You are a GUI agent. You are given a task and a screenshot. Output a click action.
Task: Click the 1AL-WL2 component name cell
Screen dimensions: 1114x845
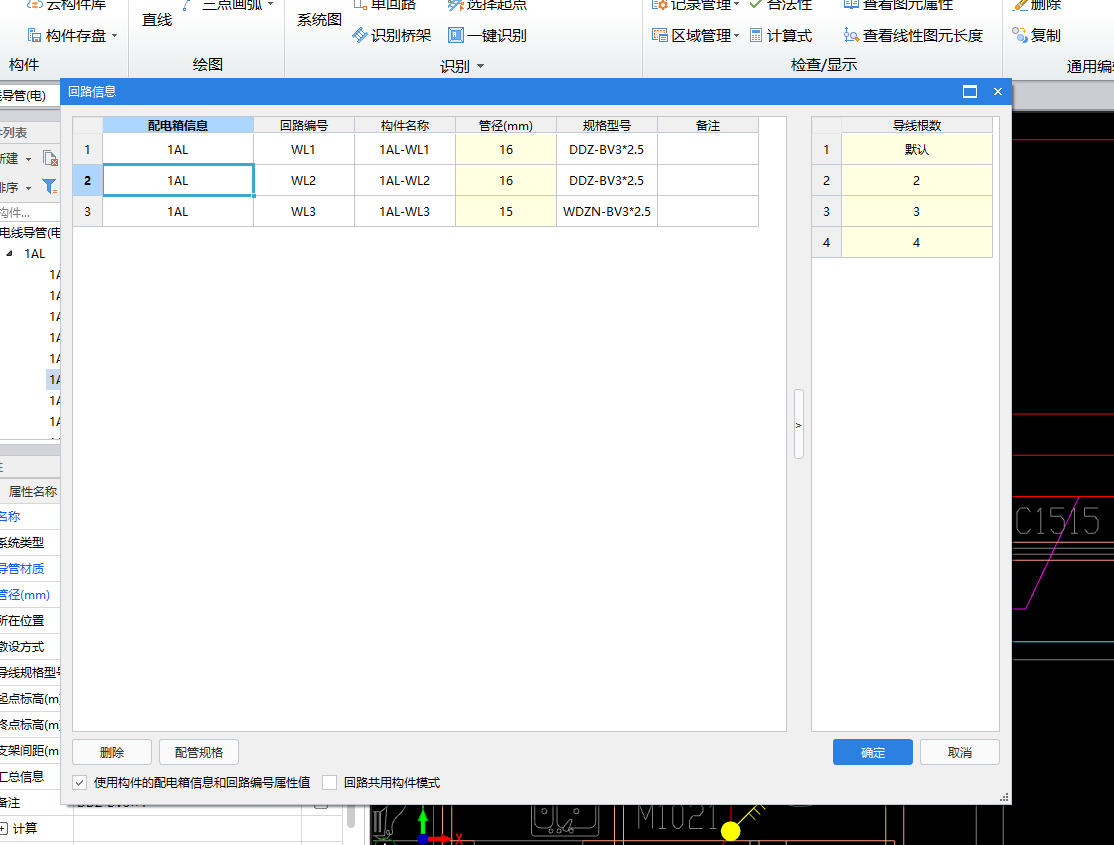(x=404, y=181)
